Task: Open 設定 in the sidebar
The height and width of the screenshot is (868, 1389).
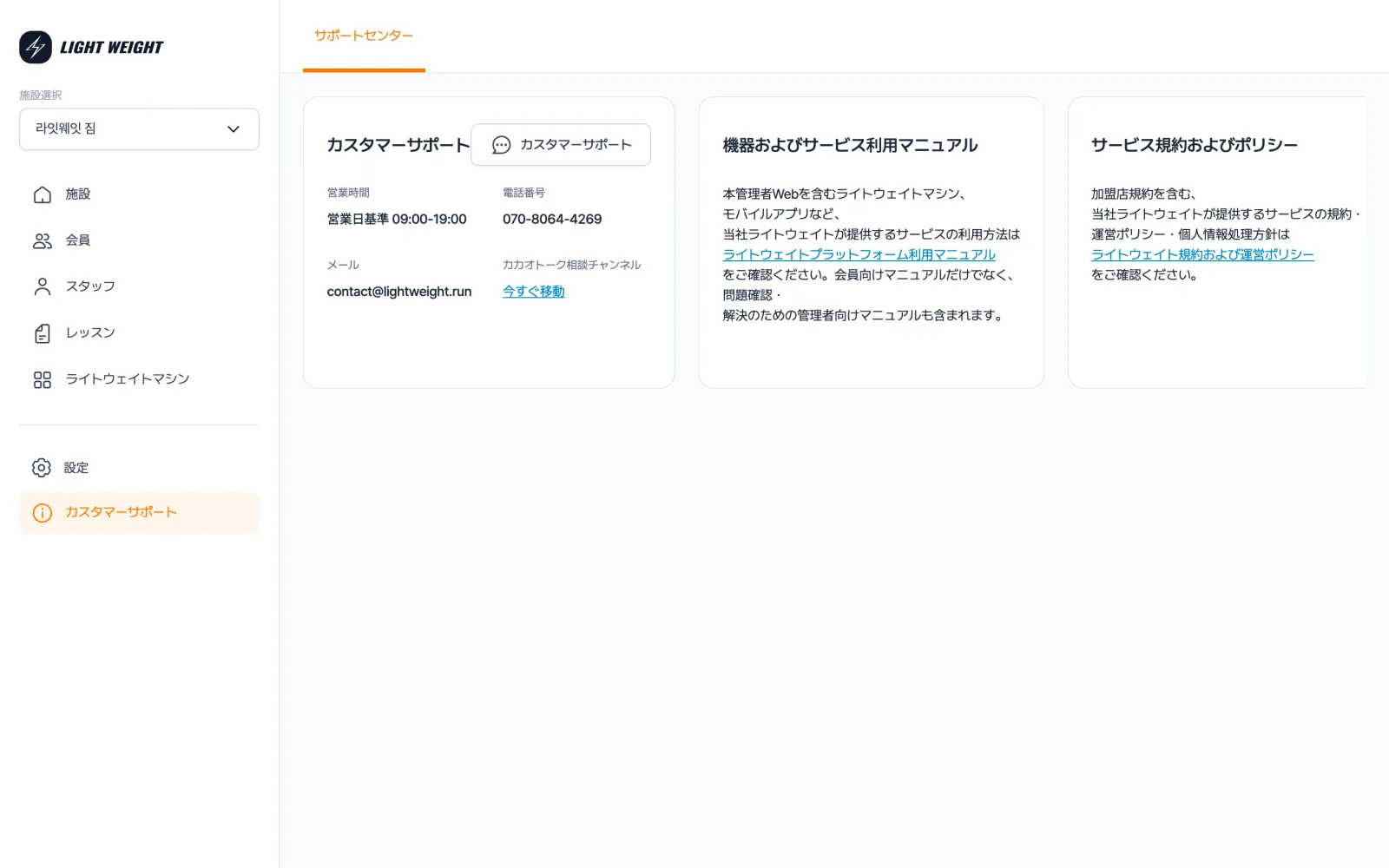Action: click(139, 468)
